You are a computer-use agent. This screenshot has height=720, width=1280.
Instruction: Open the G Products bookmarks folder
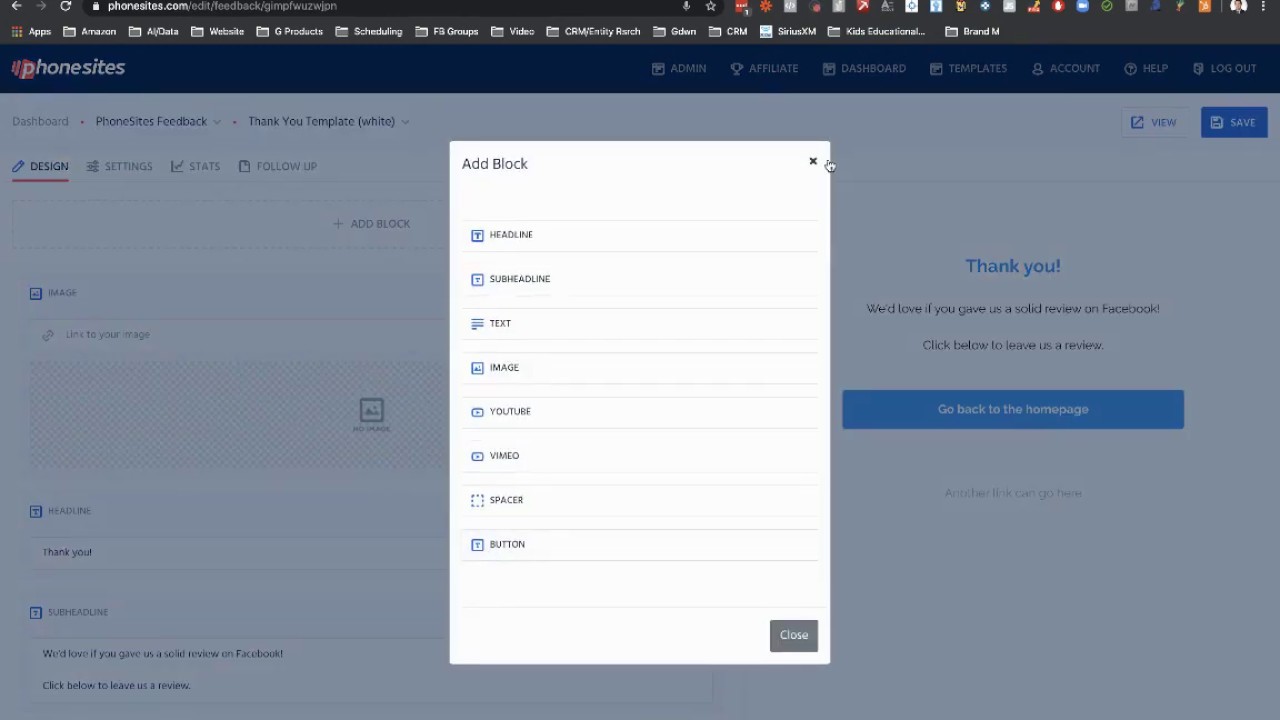[290, 31]
